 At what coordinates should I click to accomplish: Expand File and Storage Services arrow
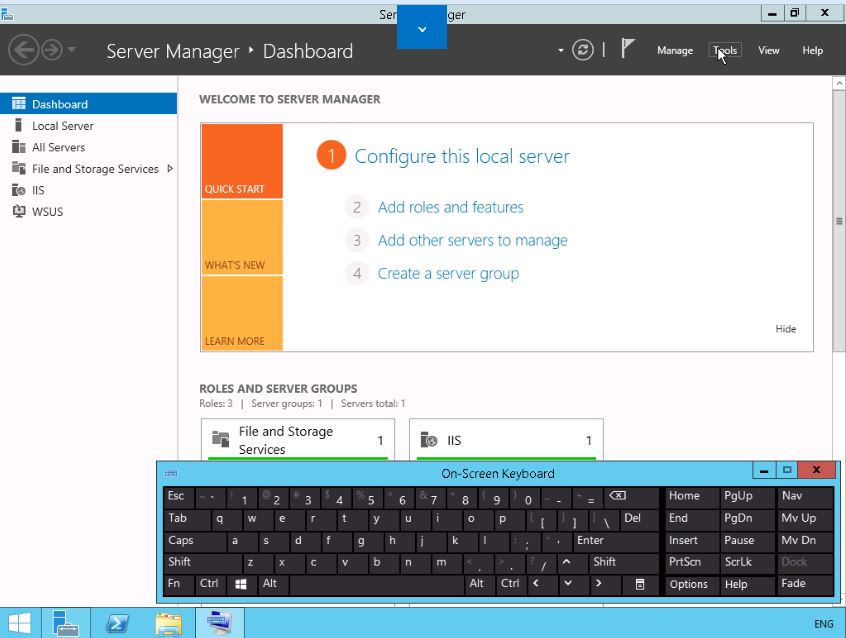coord(170,168)
